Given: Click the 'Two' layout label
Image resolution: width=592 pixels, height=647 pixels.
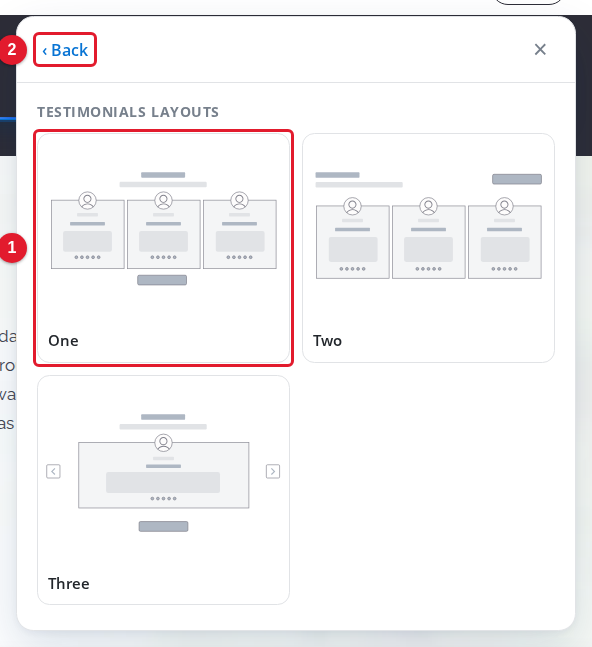Looking at the screenshot, I should tap(328, 341).
